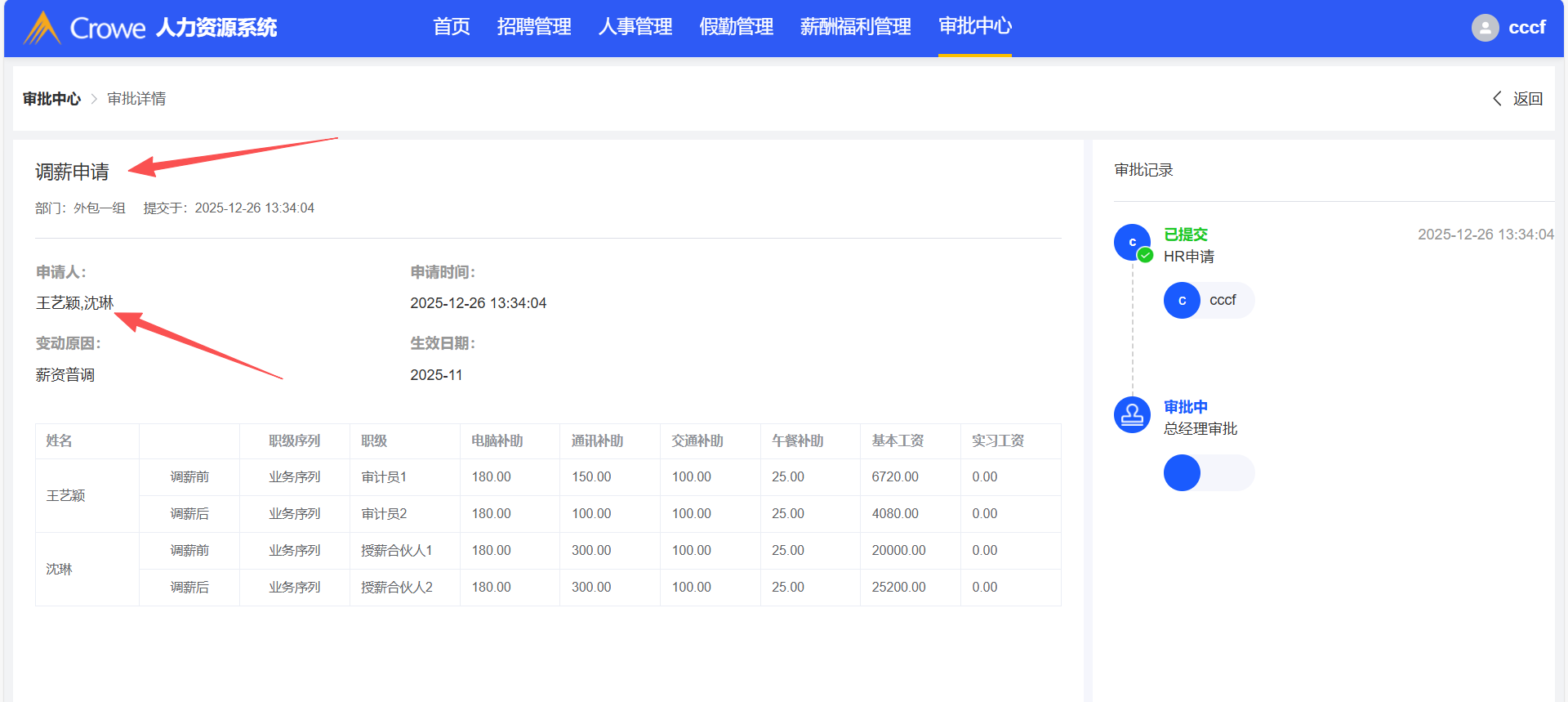The image size is (1568, 702).
Task: Click the 基本工资 column header
Action: (x=898, y=441)
